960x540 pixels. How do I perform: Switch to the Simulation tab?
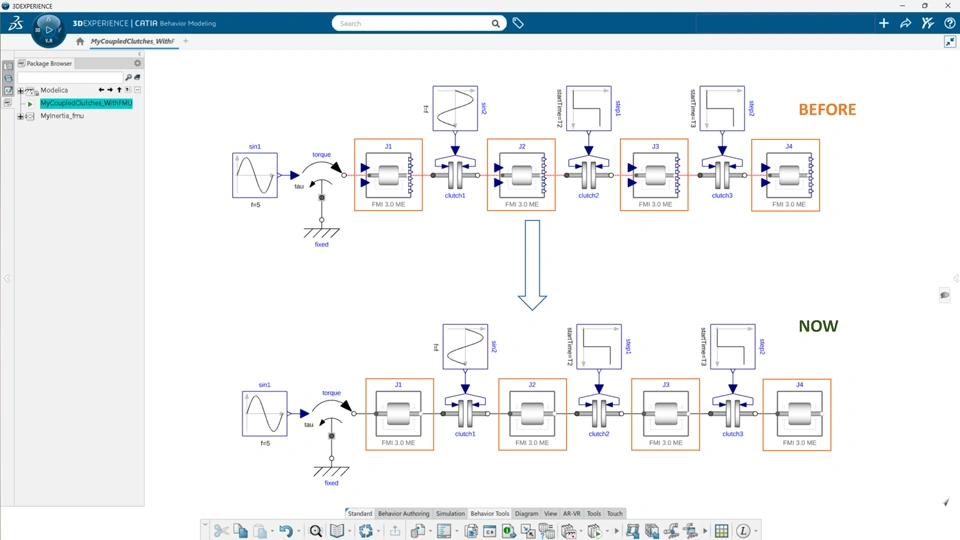pos(450,514)
